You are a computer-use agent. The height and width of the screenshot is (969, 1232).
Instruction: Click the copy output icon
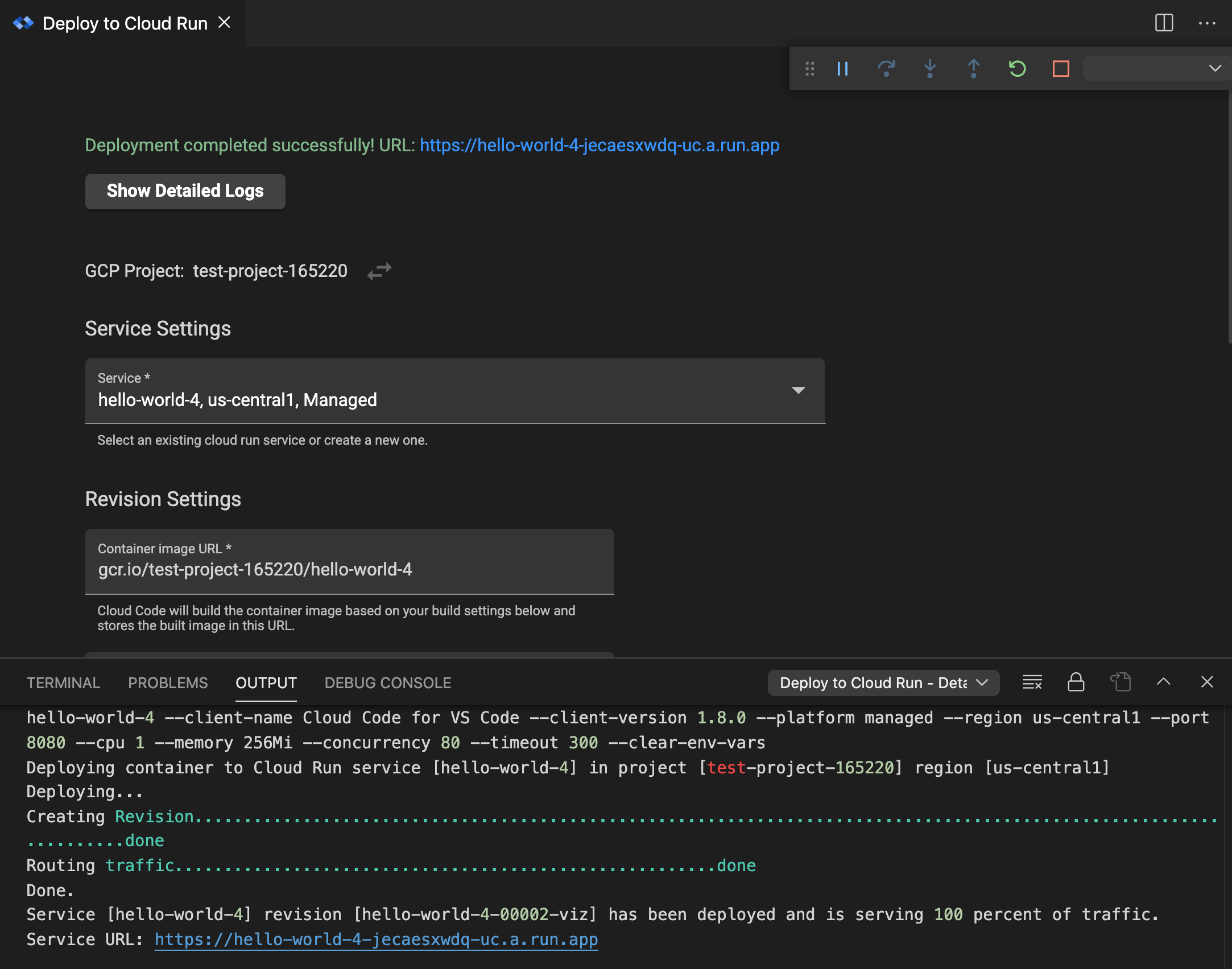pyautogui.click(x=1119, y=682)
